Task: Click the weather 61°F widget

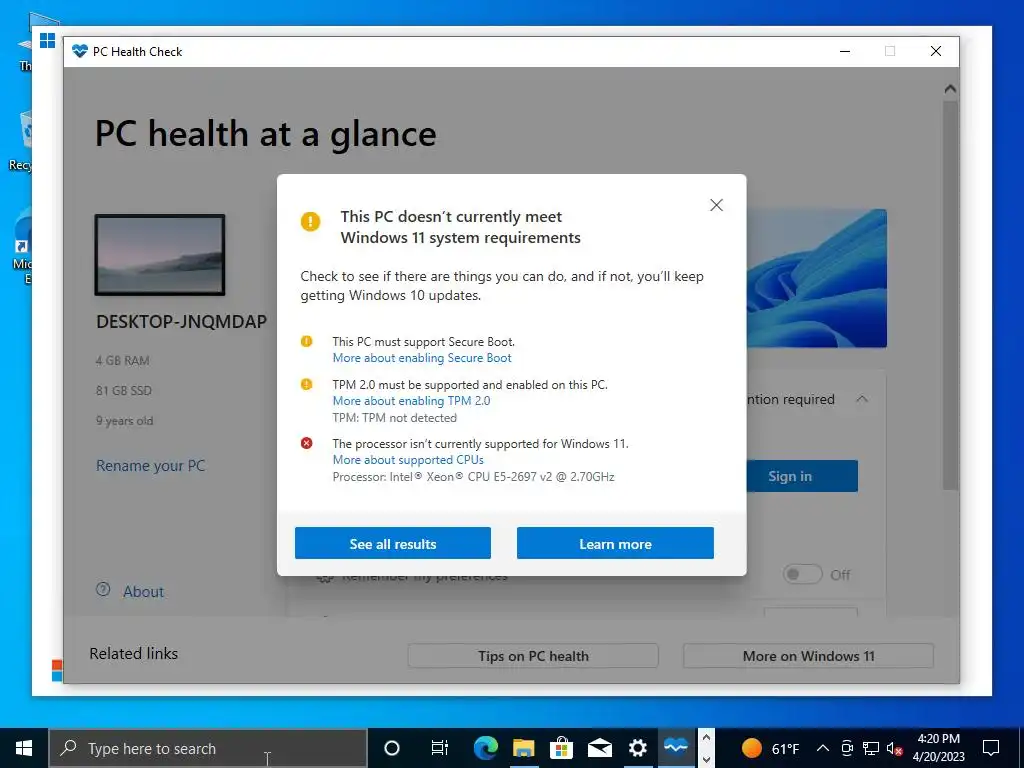Action: point(771,748)
